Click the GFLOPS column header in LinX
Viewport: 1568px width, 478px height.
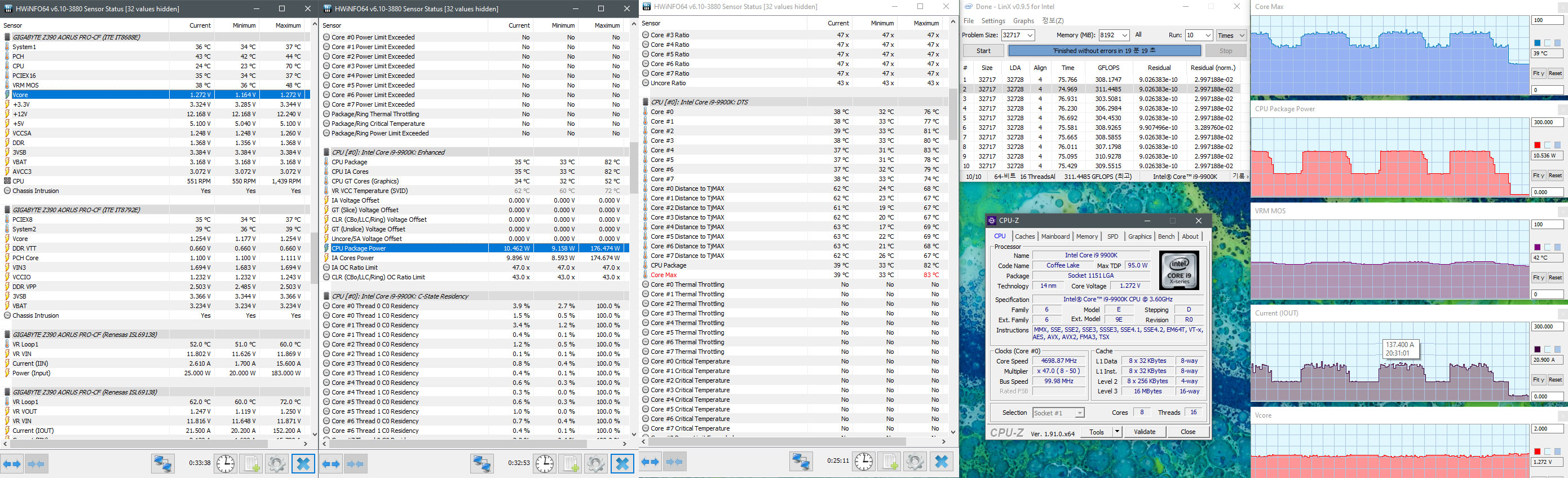(1108, 68)
